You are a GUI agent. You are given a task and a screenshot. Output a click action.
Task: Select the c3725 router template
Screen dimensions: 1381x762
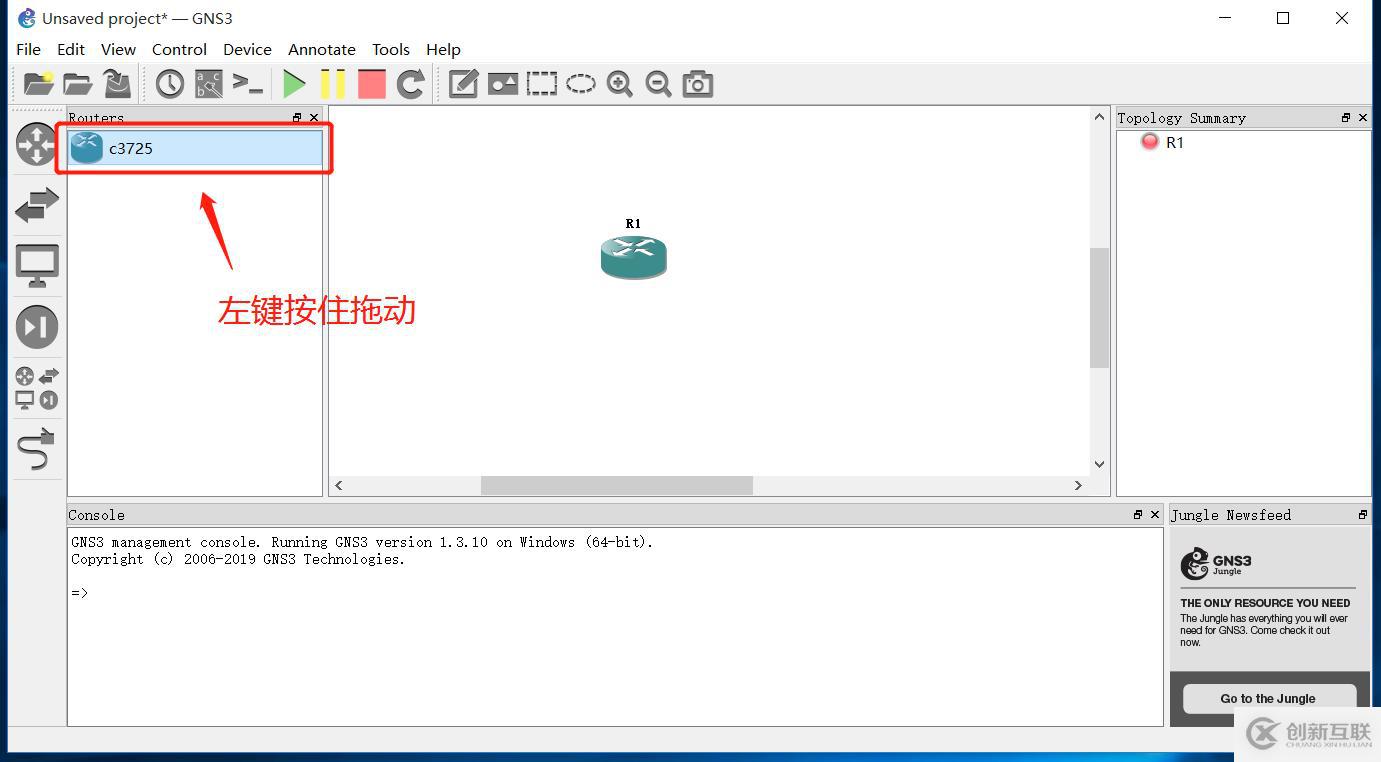195,148
